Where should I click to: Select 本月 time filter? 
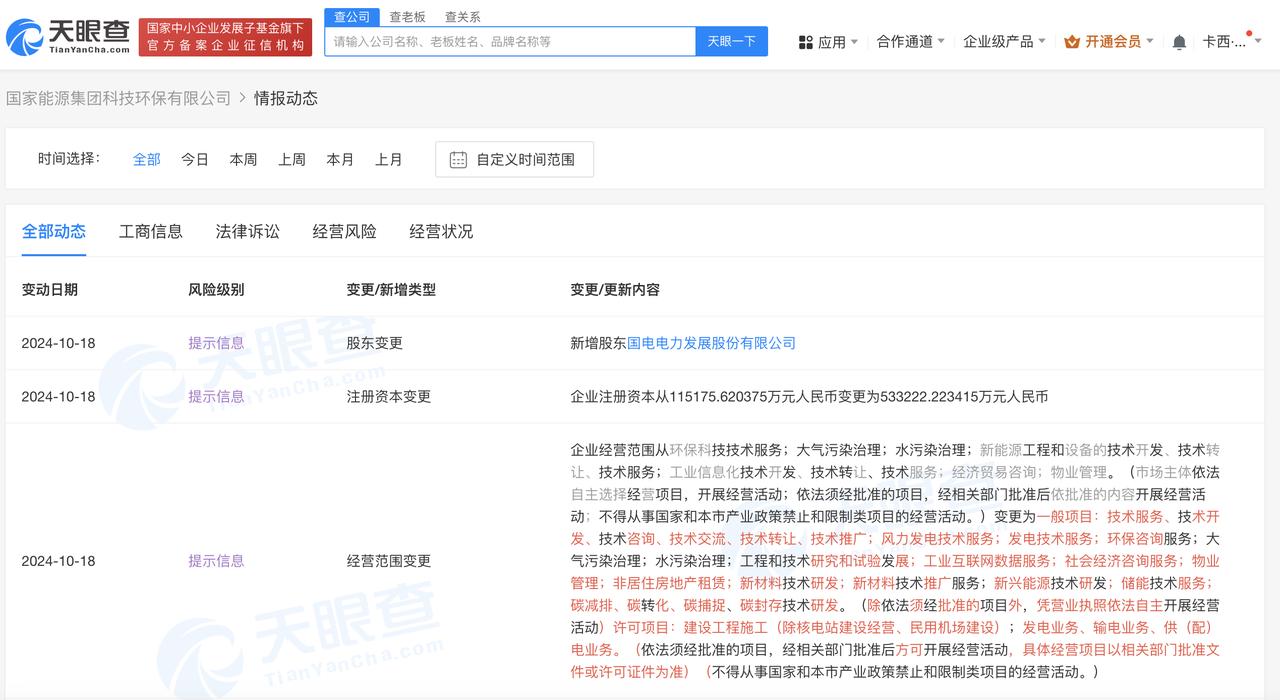(340, 160)
